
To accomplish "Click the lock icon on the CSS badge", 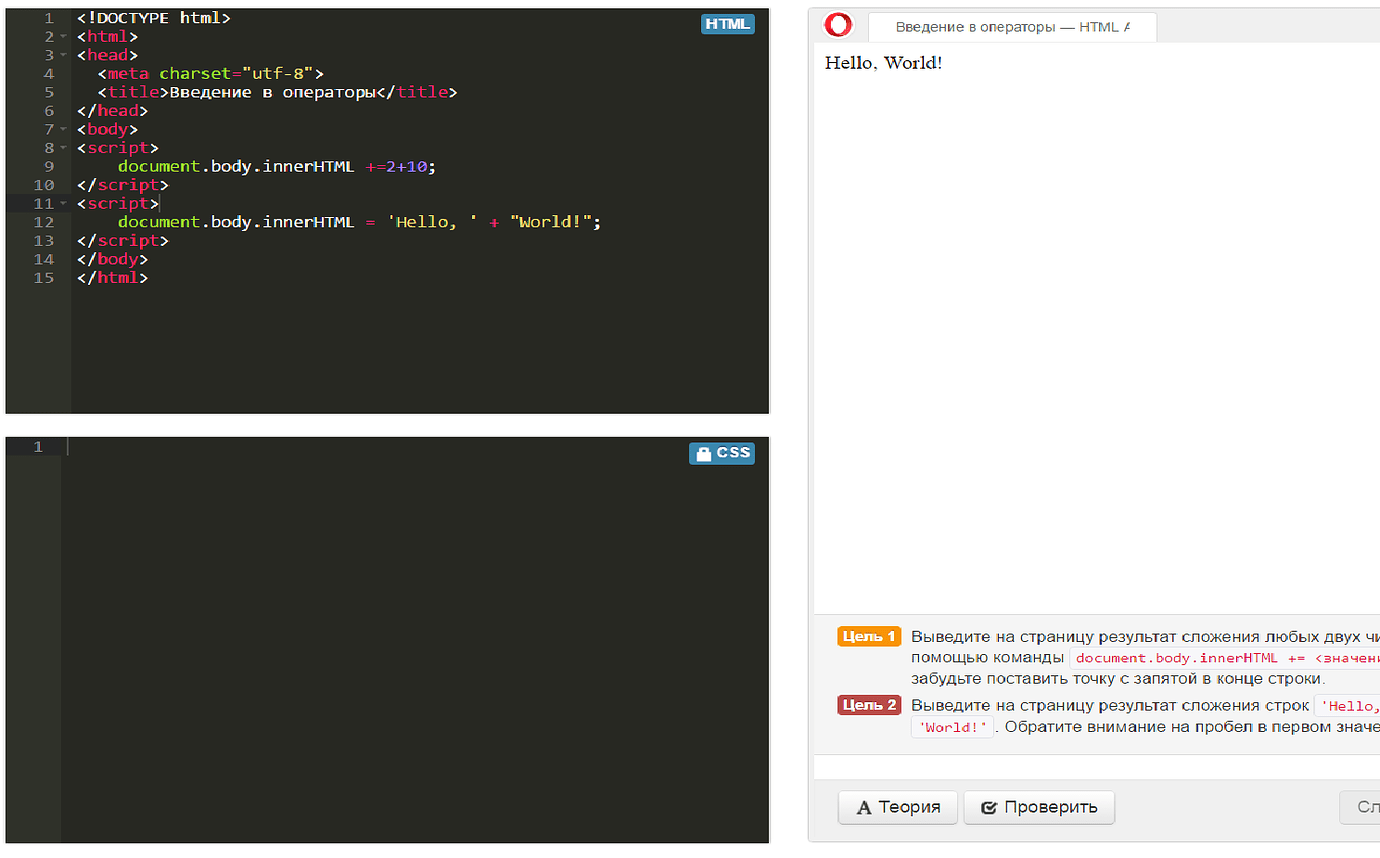I will coord(703,454).
